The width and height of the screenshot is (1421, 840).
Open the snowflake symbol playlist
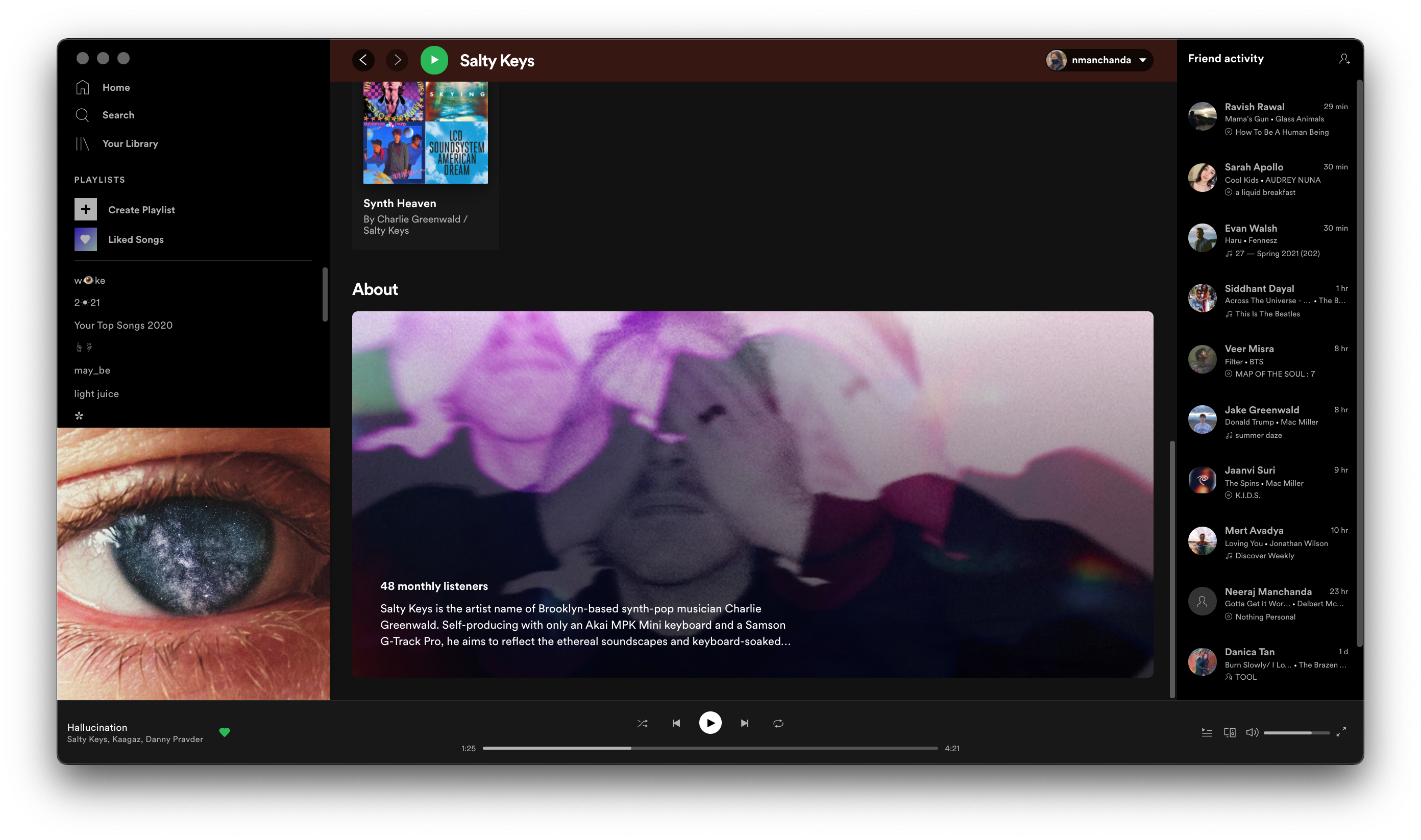(79, 416)
